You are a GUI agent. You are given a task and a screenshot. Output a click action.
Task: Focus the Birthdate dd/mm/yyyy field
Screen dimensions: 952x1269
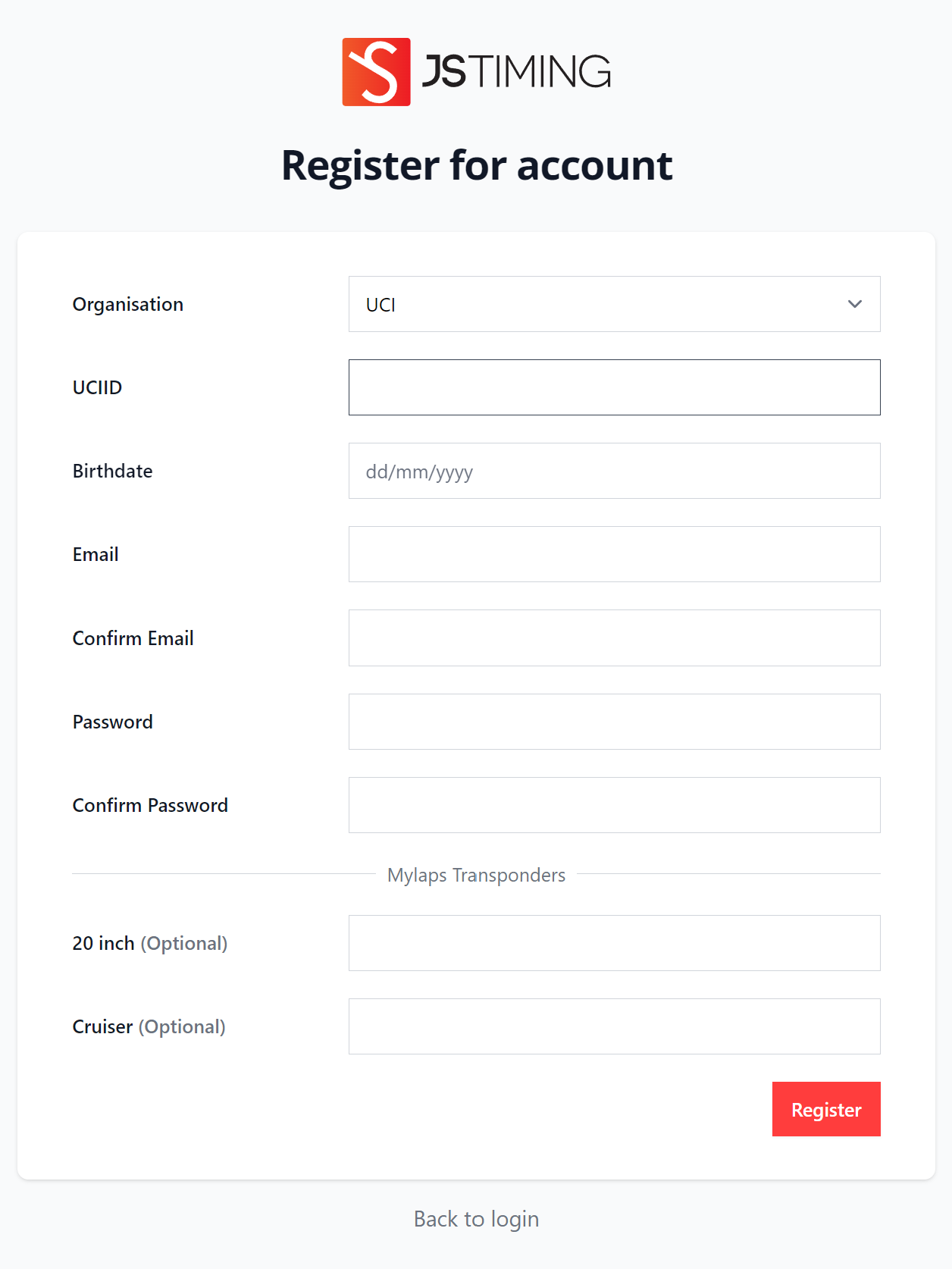[x=614, y=470]
